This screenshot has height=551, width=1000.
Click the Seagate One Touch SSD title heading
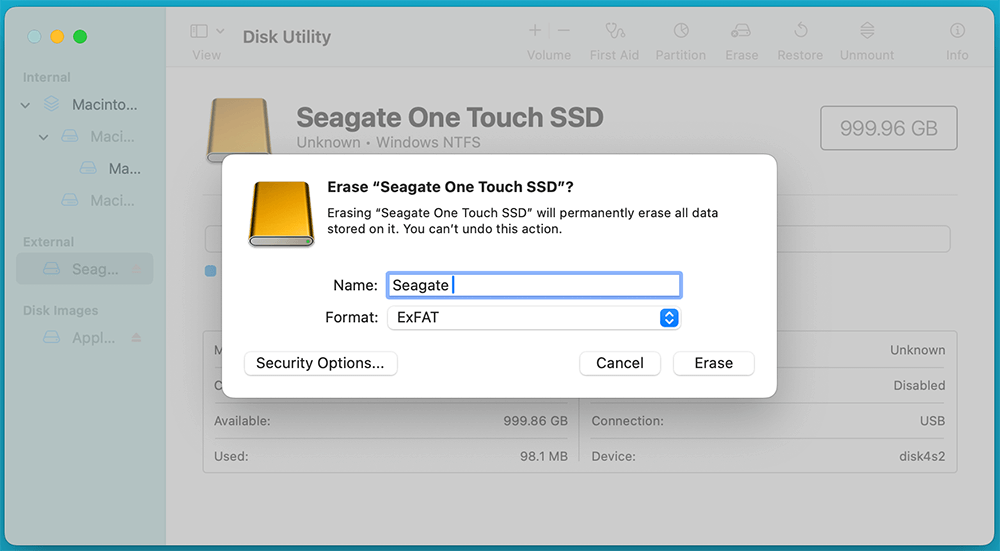450,117
